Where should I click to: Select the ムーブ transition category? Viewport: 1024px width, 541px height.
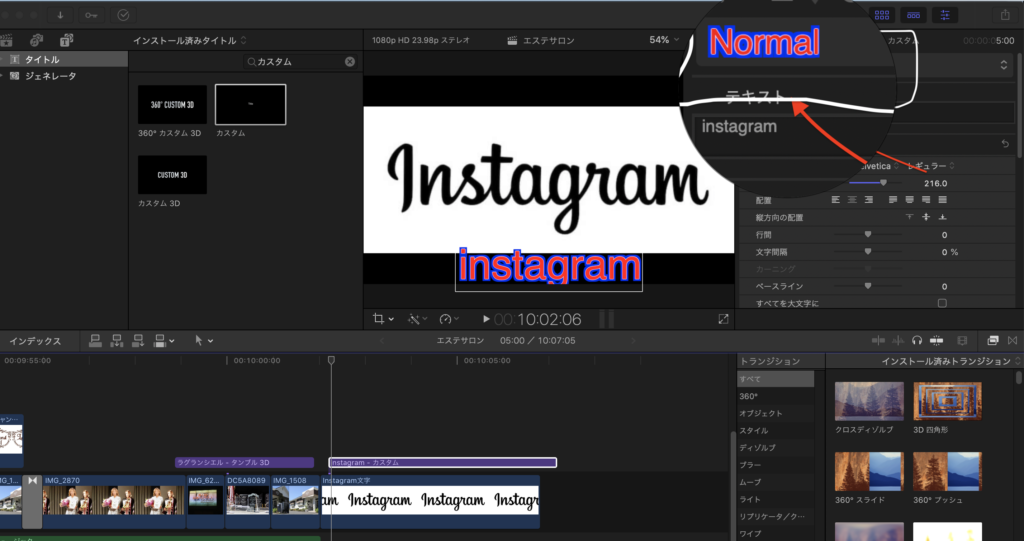coord(776,482)
